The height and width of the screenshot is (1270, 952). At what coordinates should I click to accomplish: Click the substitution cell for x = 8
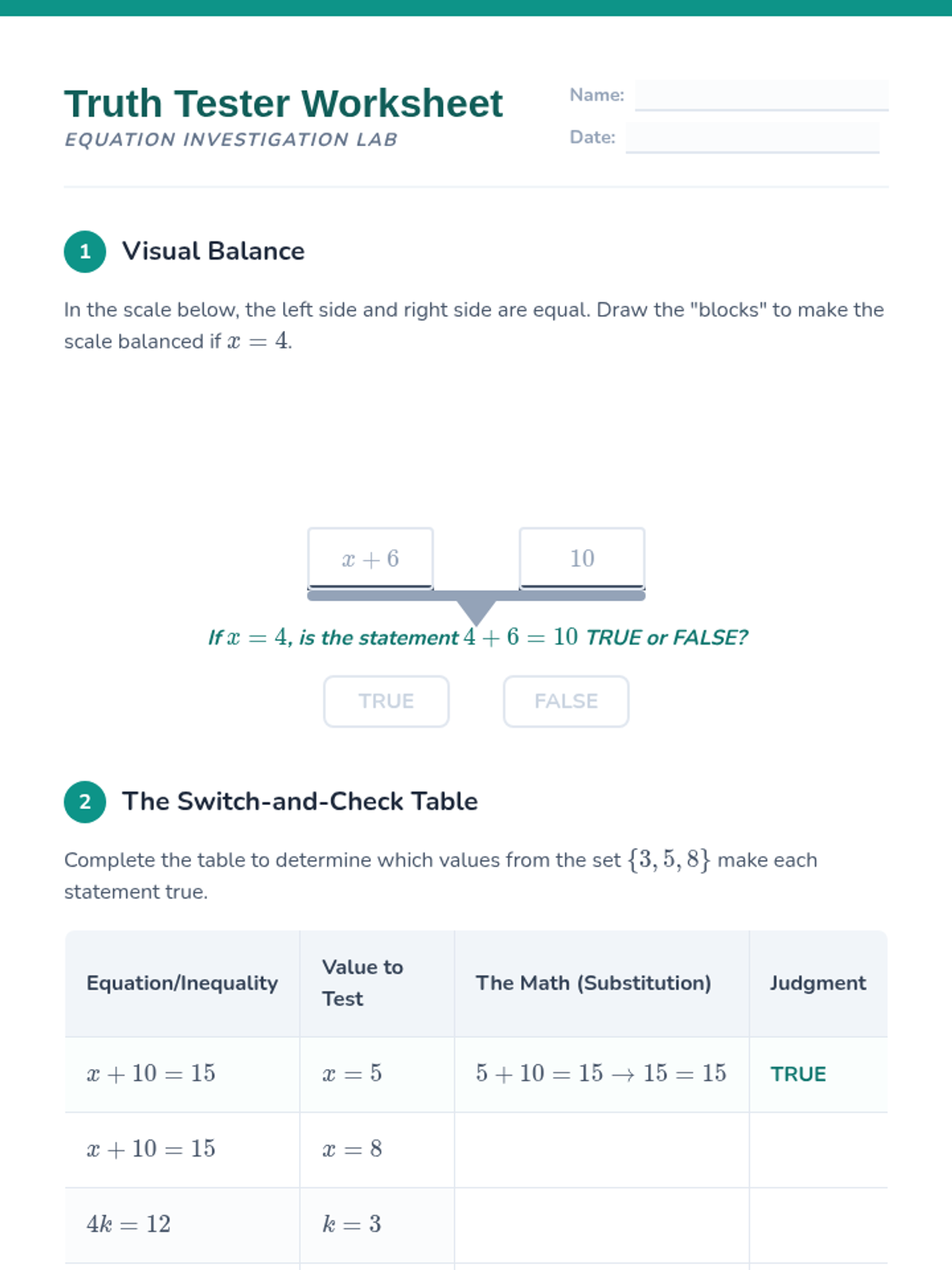601,1149
